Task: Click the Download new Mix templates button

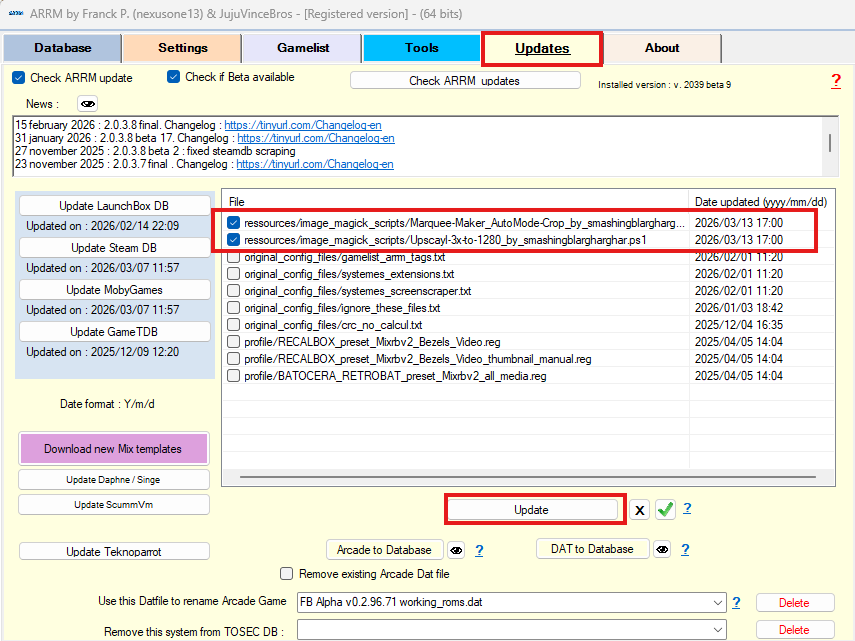Action: point(113,449)
